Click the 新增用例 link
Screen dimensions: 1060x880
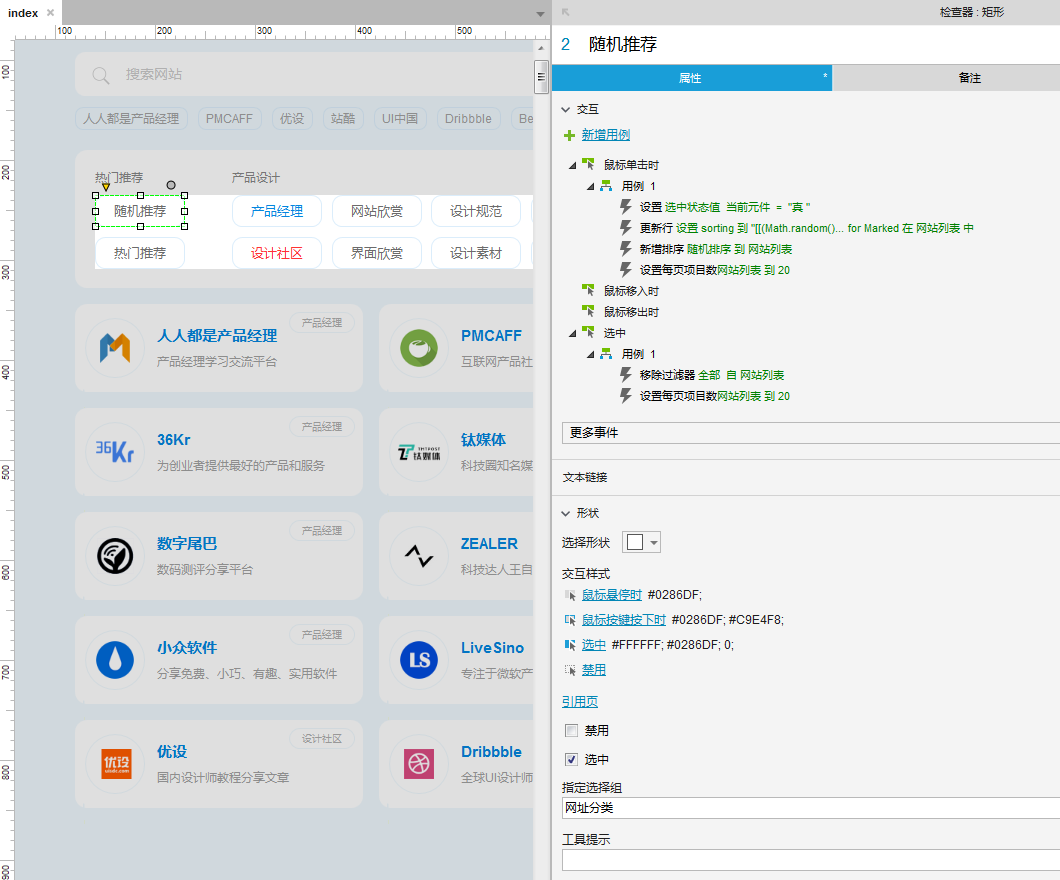(x=606, y=135)
